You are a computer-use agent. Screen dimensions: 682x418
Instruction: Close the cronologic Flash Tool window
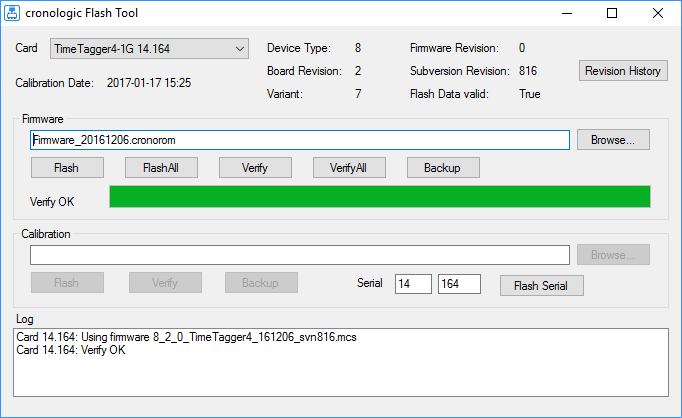[658, 13]
